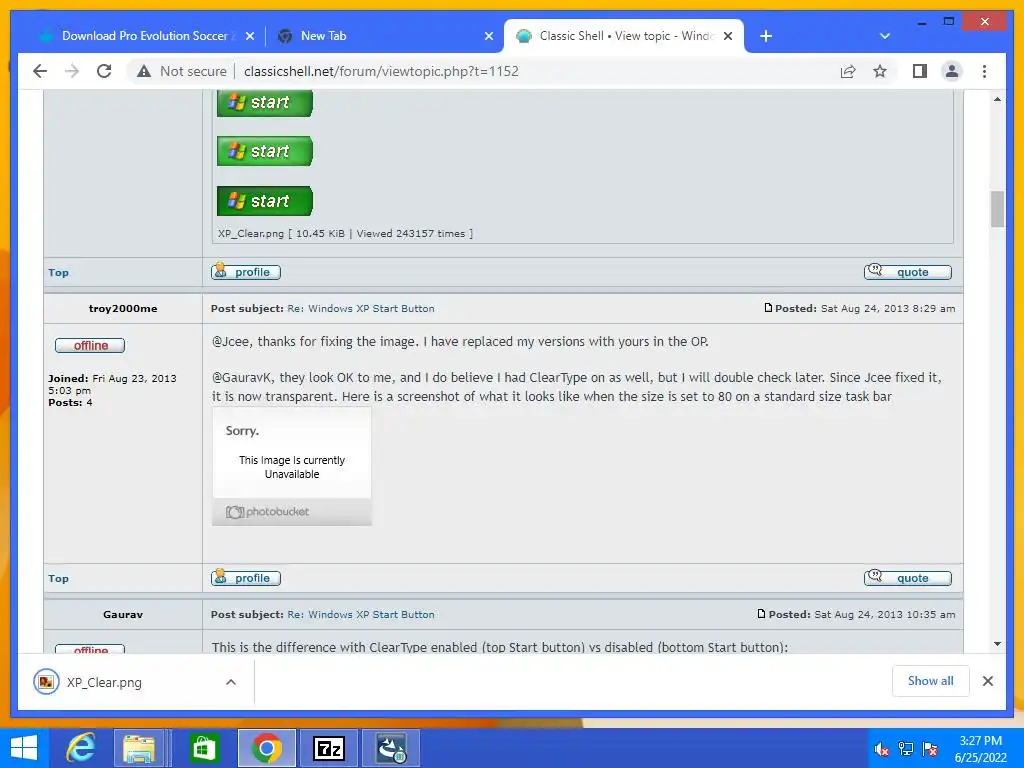The width and height of the screenshot is (1024, 768).
Task: Click troy2000me's offline status badge
Action: [89, 345]
